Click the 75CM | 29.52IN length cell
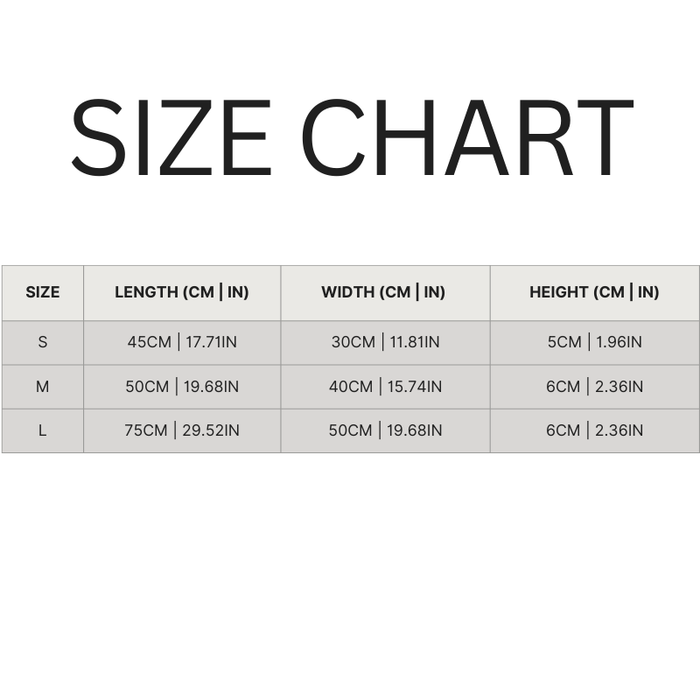Viewport: 700px width, 700px height. pos(182,430)
